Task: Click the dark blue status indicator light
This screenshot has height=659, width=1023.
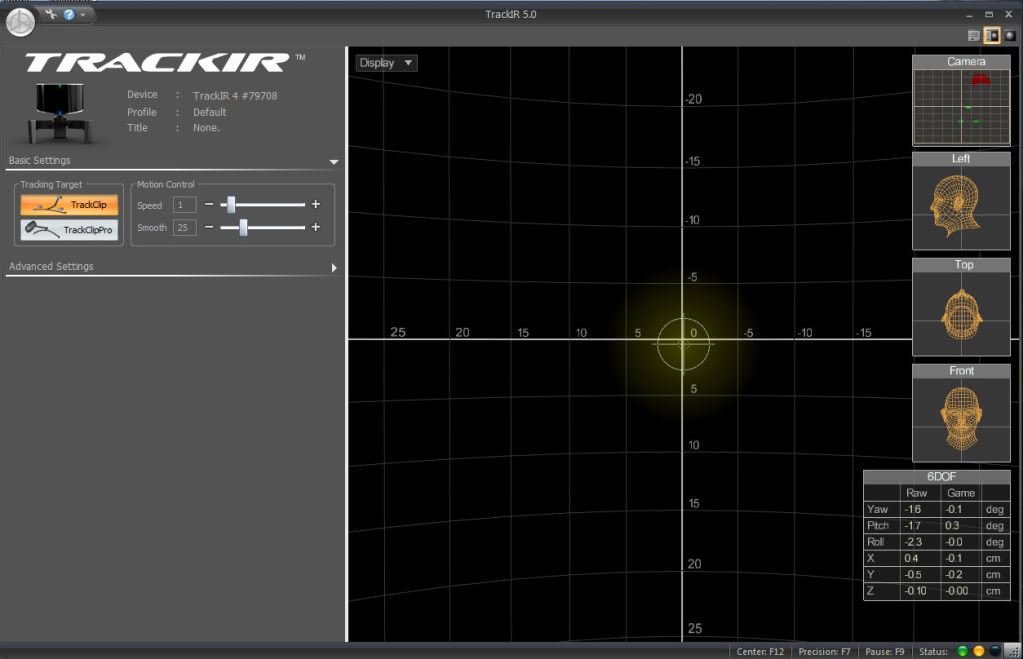Action: click(x=994, y=651)
